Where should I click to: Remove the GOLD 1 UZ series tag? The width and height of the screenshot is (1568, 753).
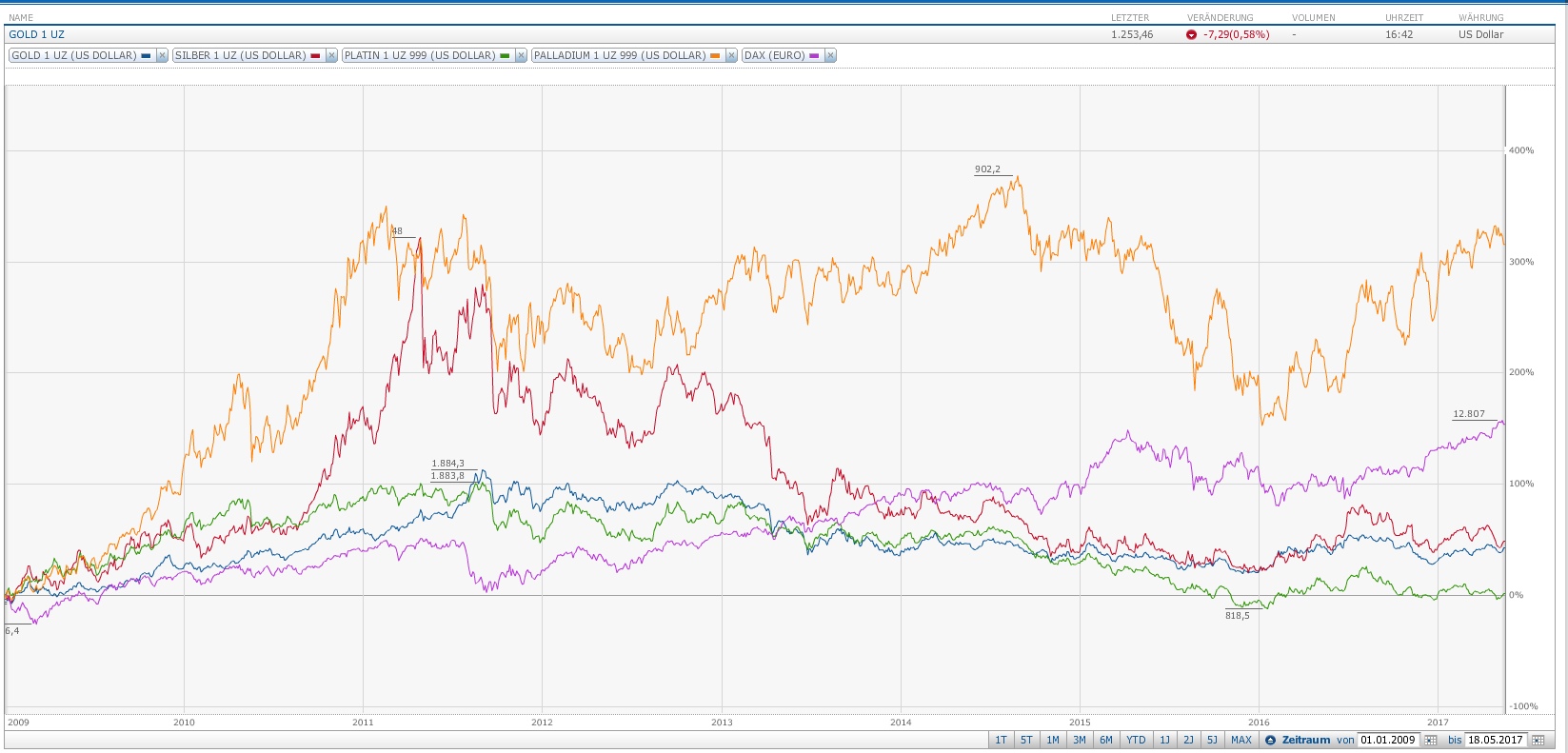pyautogui.click(x=163, y=56)
